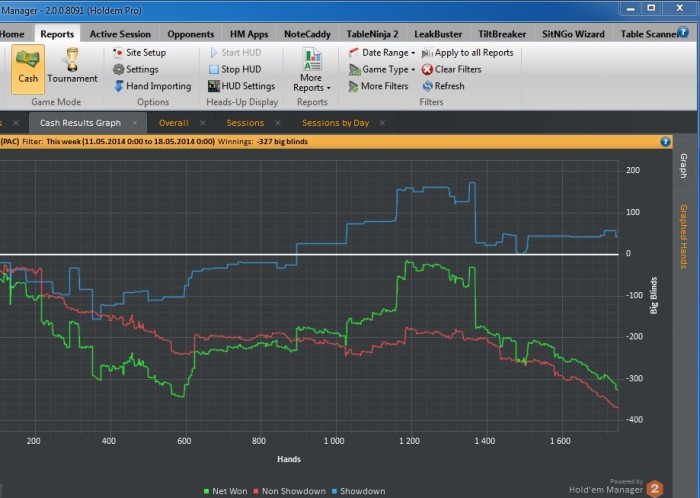Open TableNinja 2 tab
The height and width of the screenshot is (498, 700).
[372, 34]
